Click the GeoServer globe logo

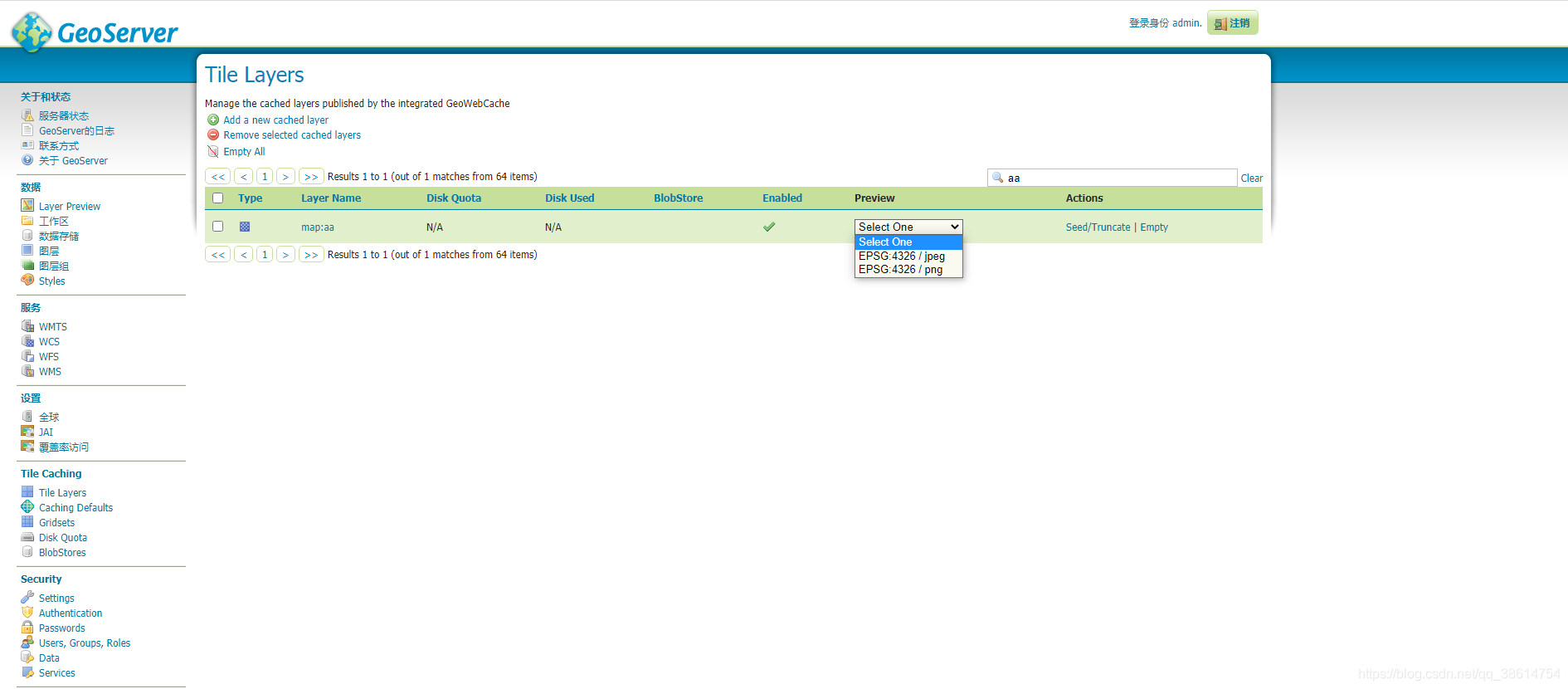pyautogui.click(x=32, y=32)
